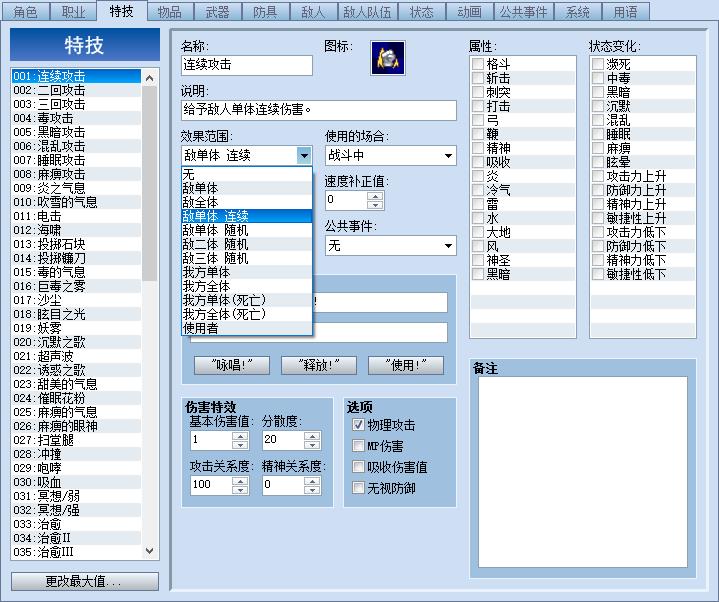Select skill 020:沉默之歌

click(x=77, y=342)
